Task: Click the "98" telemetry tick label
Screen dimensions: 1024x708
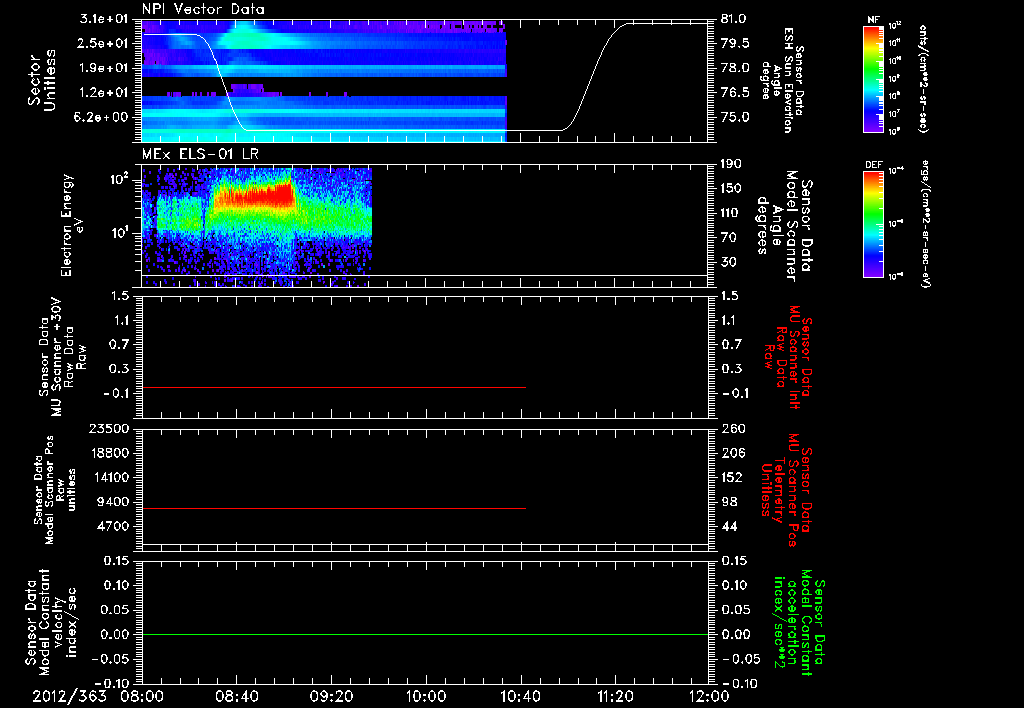Action: click(729, 502)
